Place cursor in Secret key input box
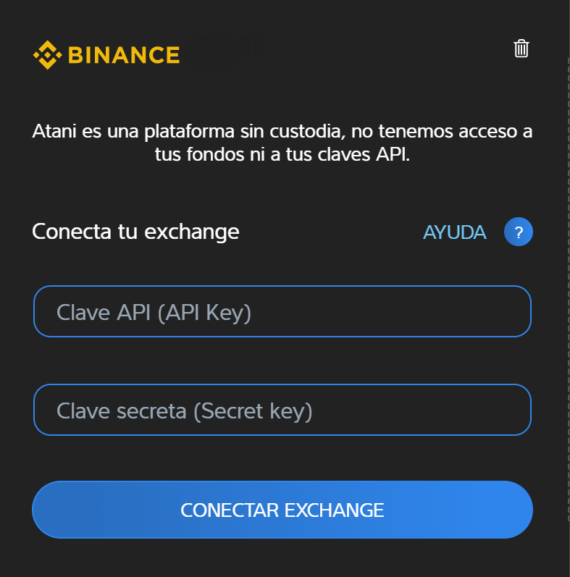The image size is (570, 577). pos(282,410)
